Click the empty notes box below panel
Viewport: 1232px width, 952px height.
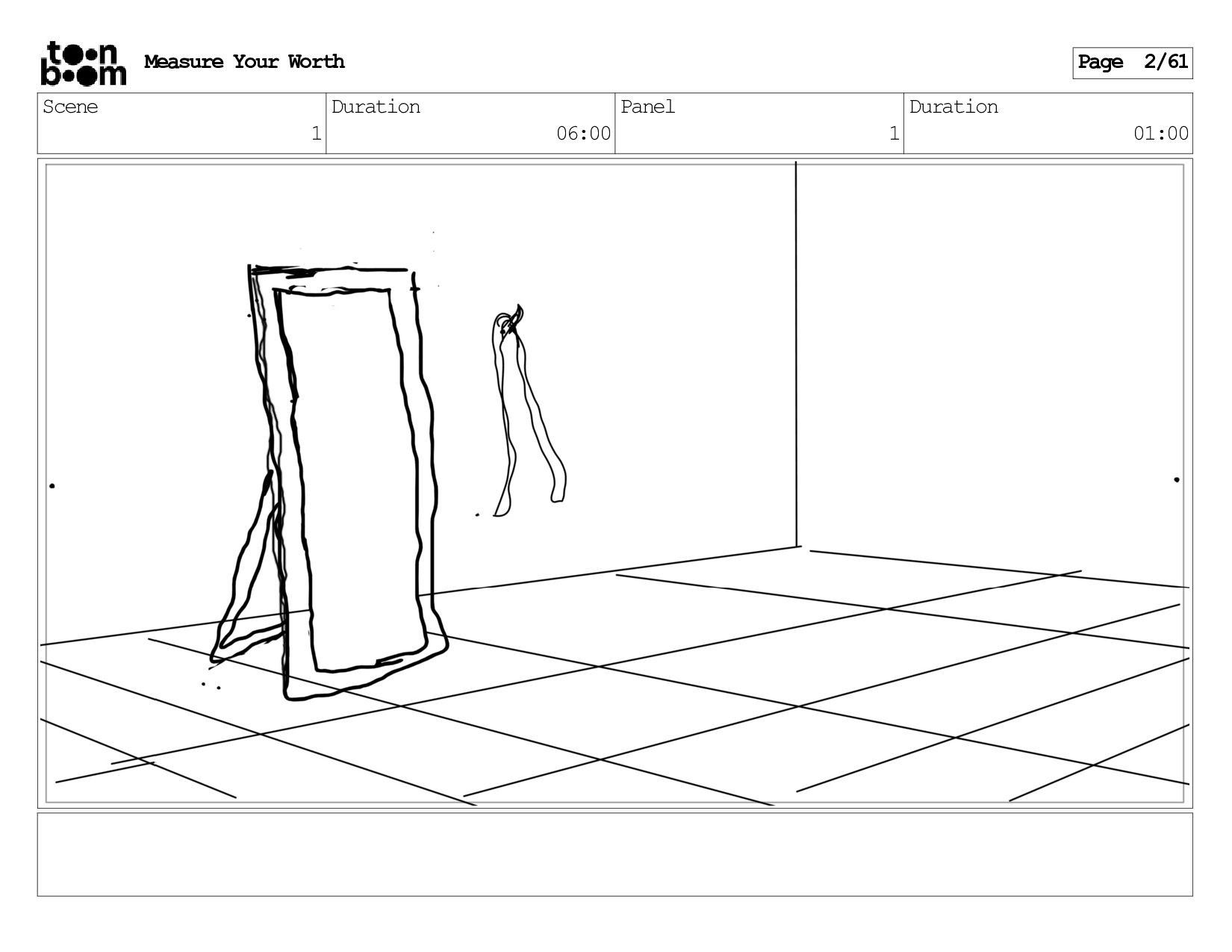pyautogui.click(x=615, y=854)
